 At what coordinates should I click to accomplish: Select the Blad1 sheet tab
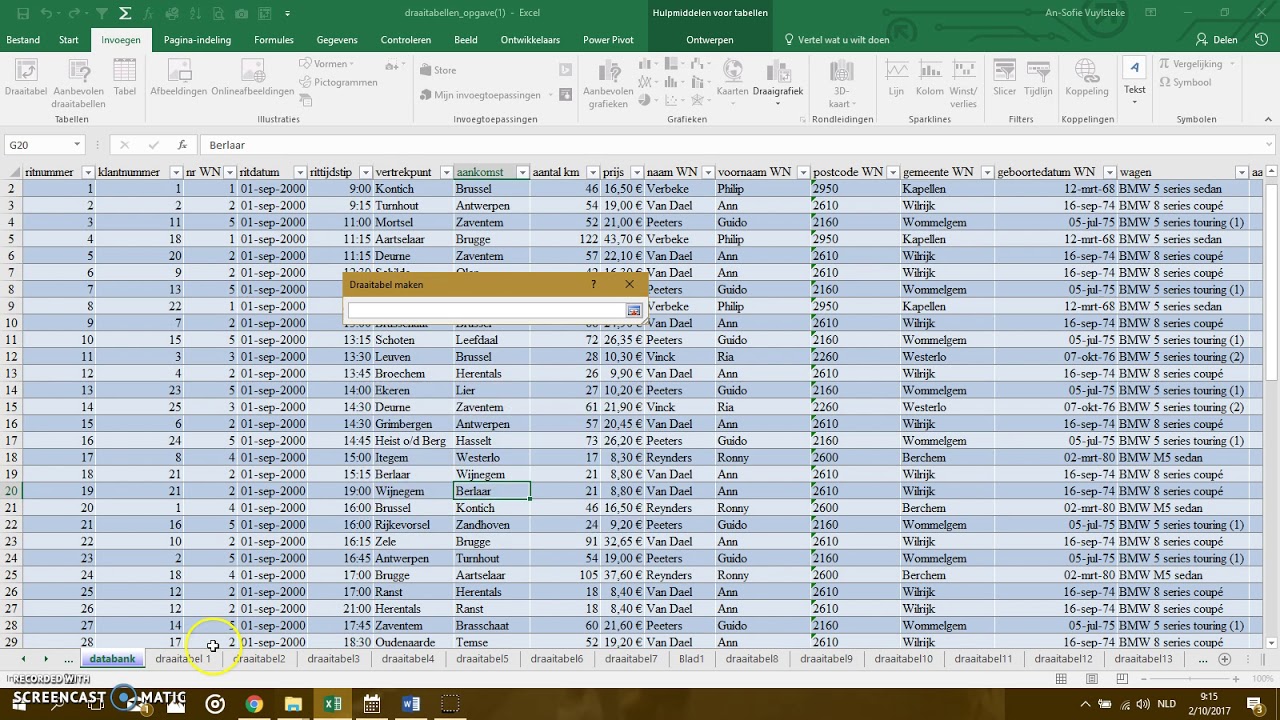point(691,659)
